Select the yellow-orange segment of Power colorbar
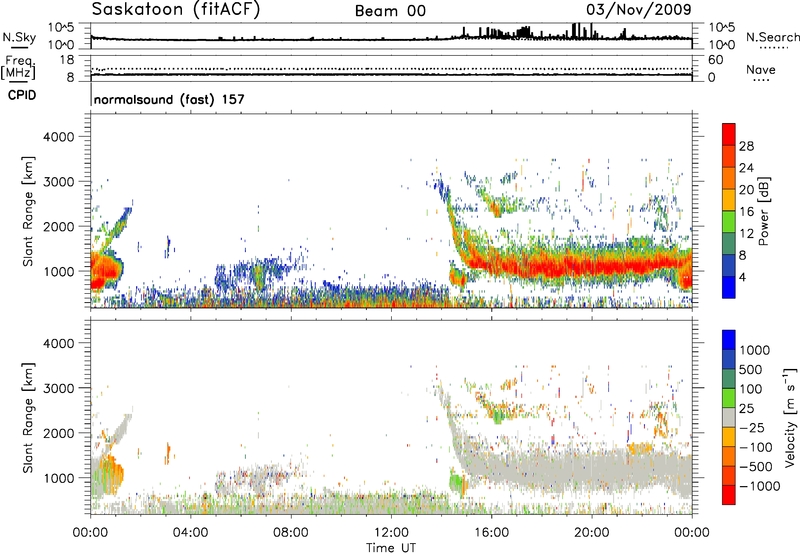 point(729,200)
